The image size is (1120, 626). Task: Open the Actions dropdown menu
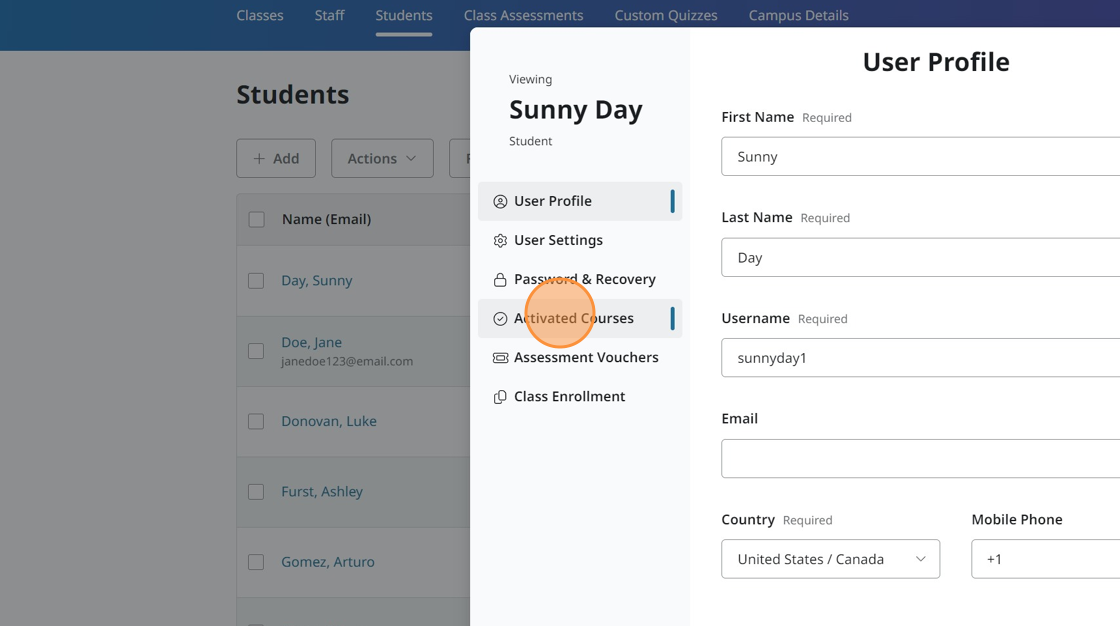[382, 159]
